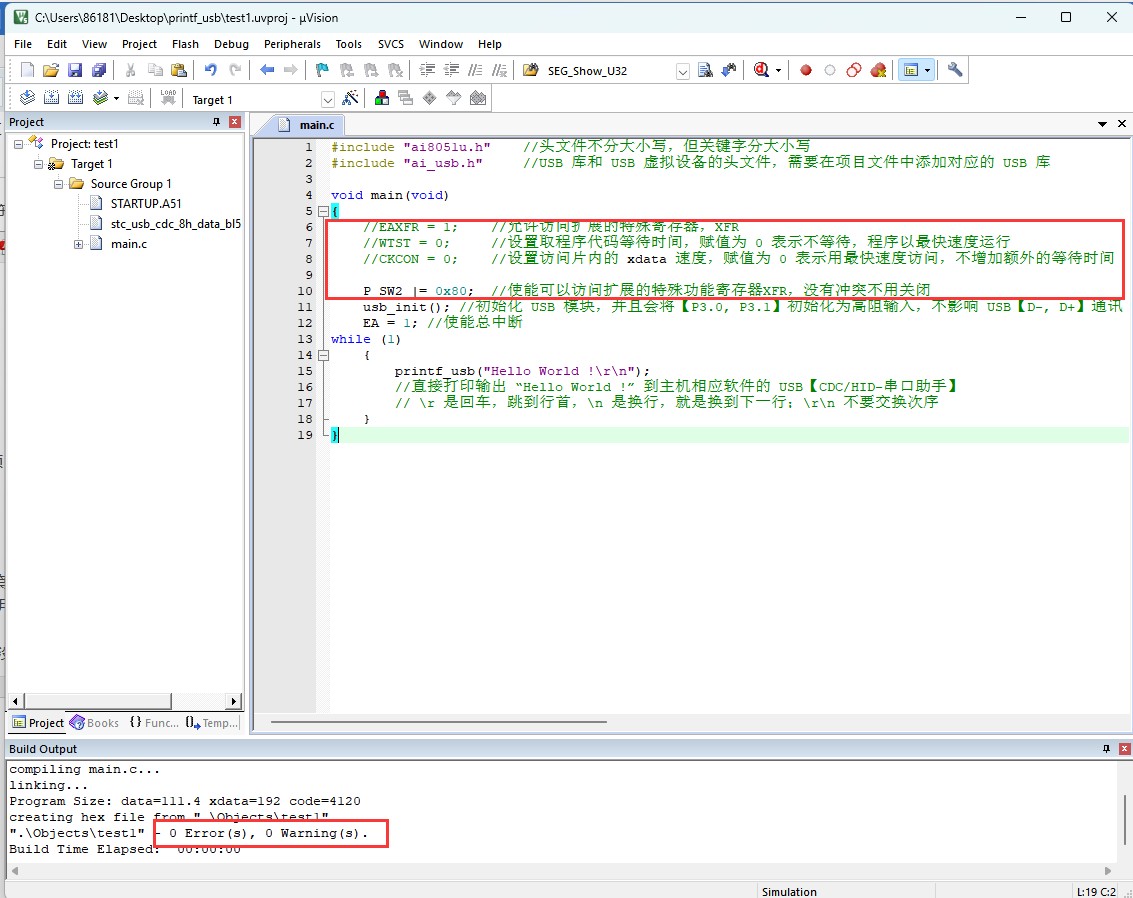Navigate backwards with the blue arrow
The width and height of the screenshot is (1133, 898).
point(267,70)
